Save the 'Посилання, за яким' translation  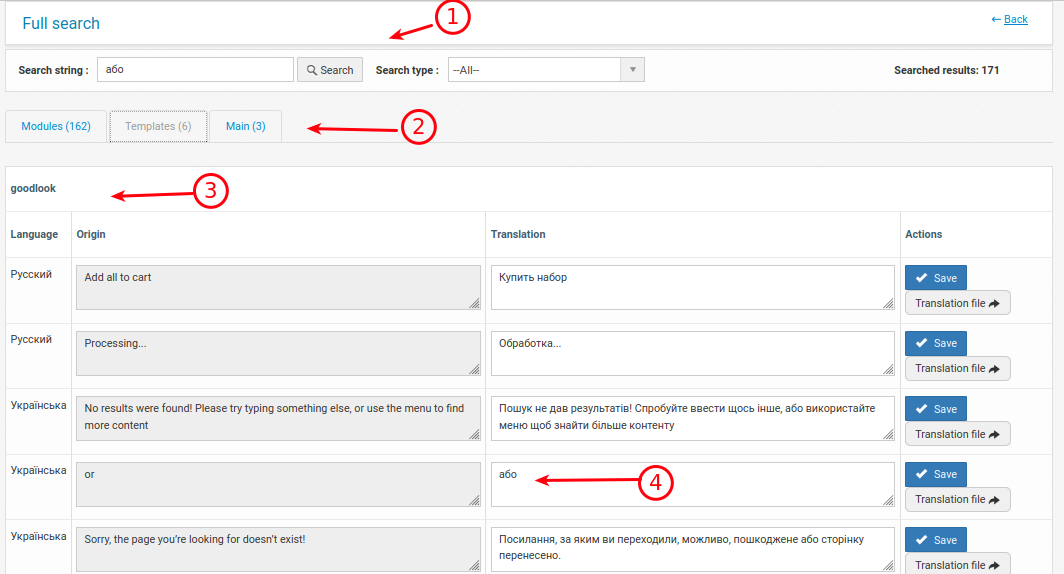(x=936, y=540)
